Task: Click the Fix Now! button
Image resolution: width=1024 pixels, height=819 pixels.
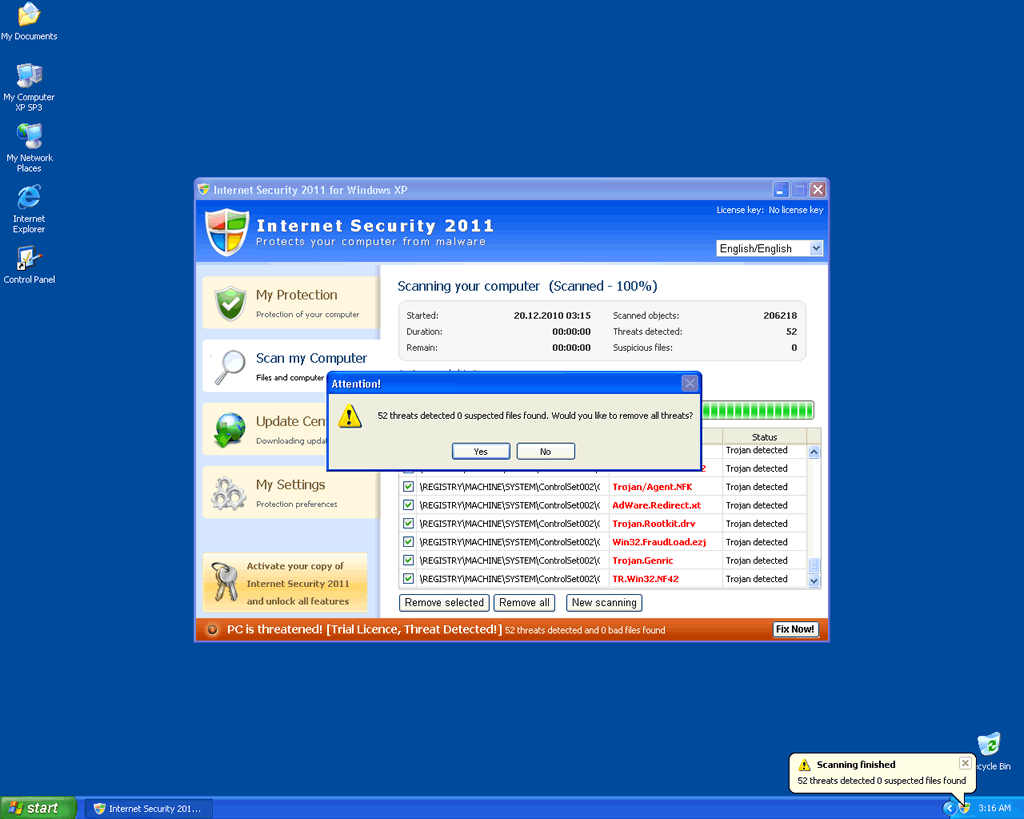Action: [x=795, y=629]
